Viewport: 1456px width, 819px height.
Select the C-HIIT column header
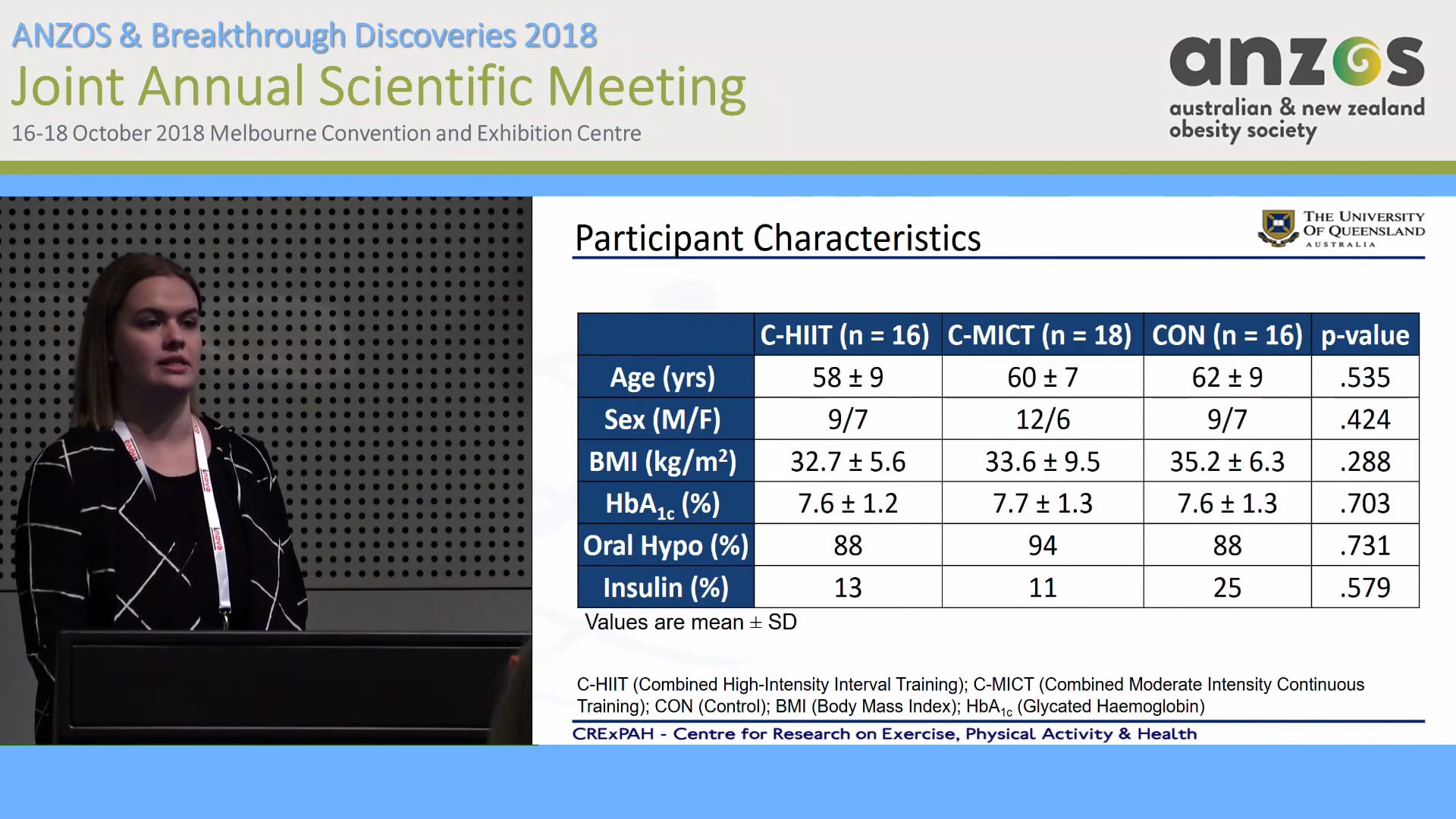coord(845,335)
